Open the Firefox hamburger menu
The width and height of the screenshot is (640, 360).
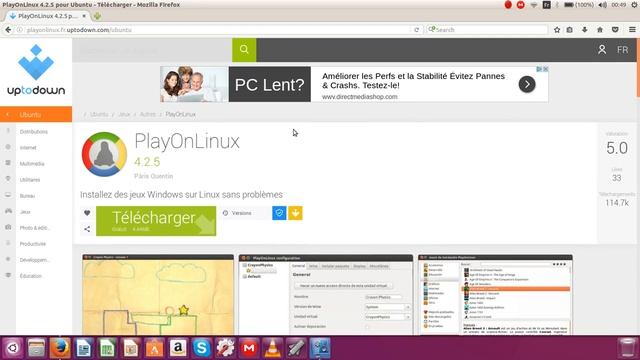pyautogui.click(x=632, y=30)
